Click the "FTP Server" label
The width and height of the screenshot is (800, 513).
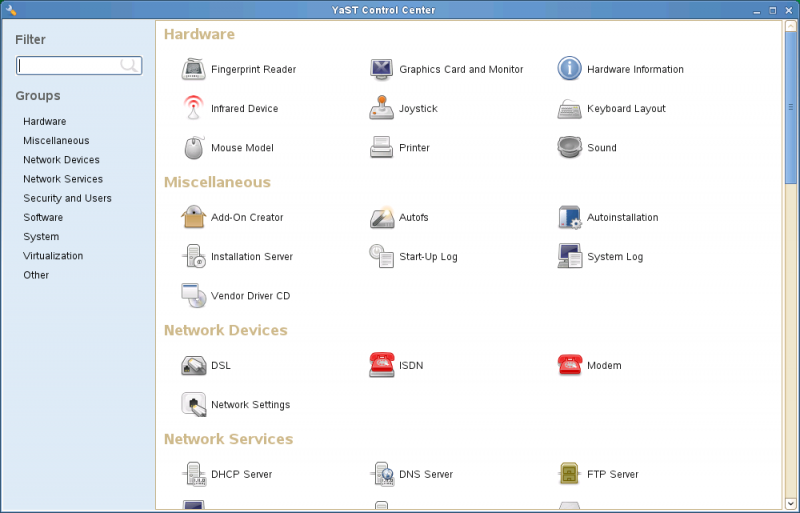(x=613, y=474)
